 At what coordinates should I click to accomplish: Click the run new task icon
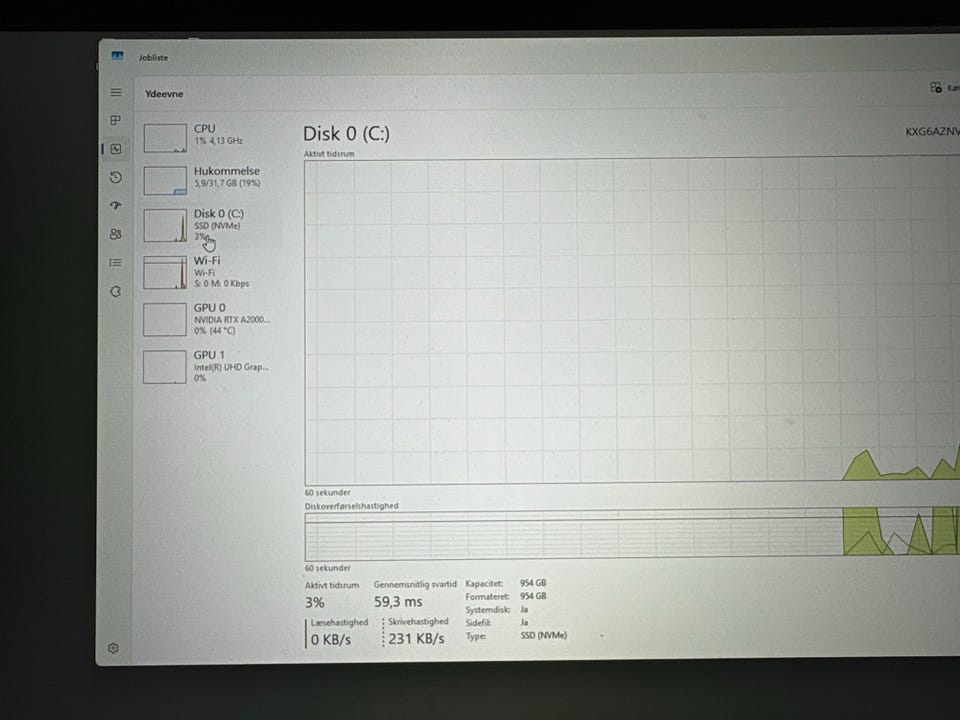click(936, 88)
